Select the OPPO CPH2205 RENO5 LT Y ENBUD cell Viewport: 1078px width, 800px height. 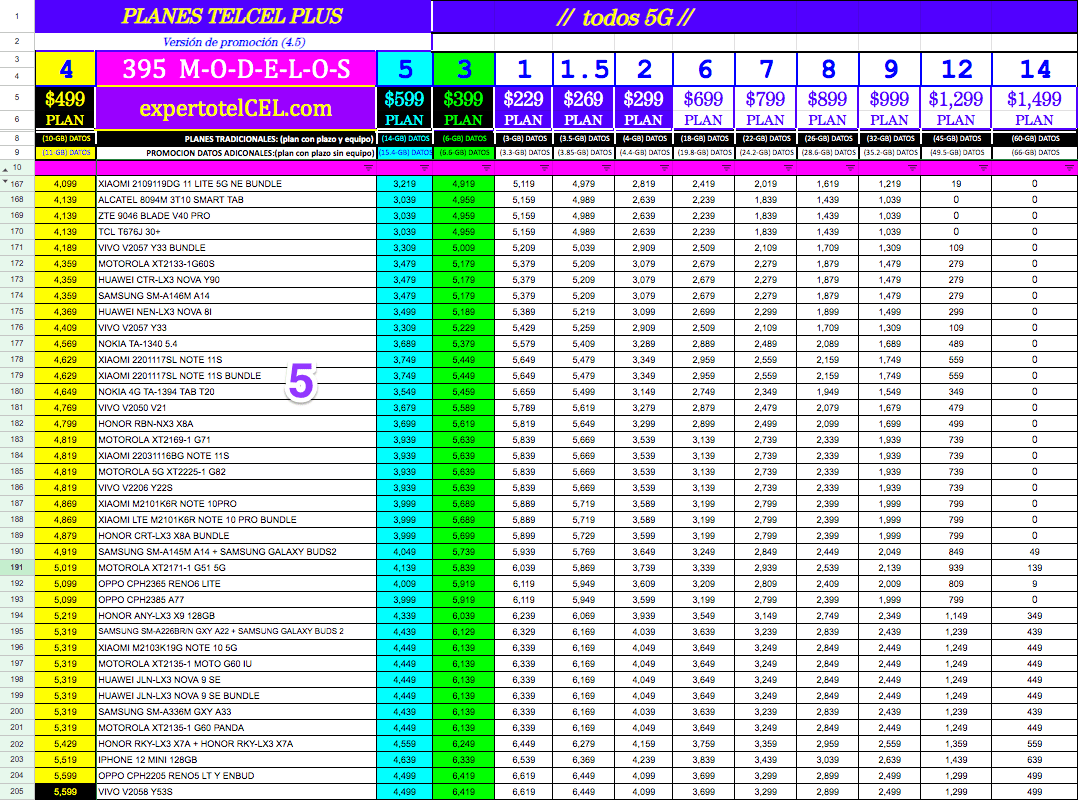tap(236, 775)
